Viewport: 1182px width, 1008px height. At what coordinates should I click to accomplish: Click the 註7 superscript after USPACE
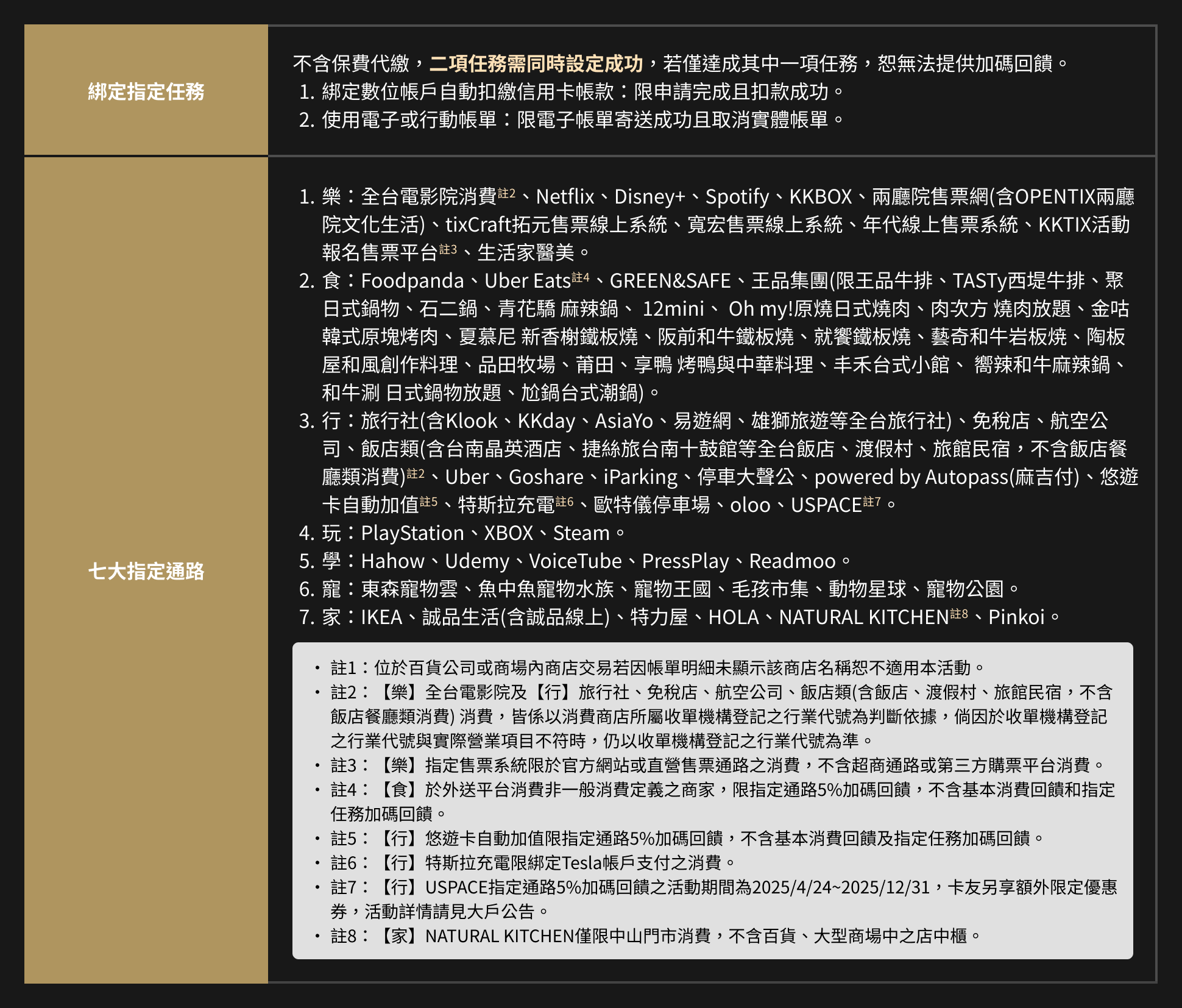tap(872, 502)
